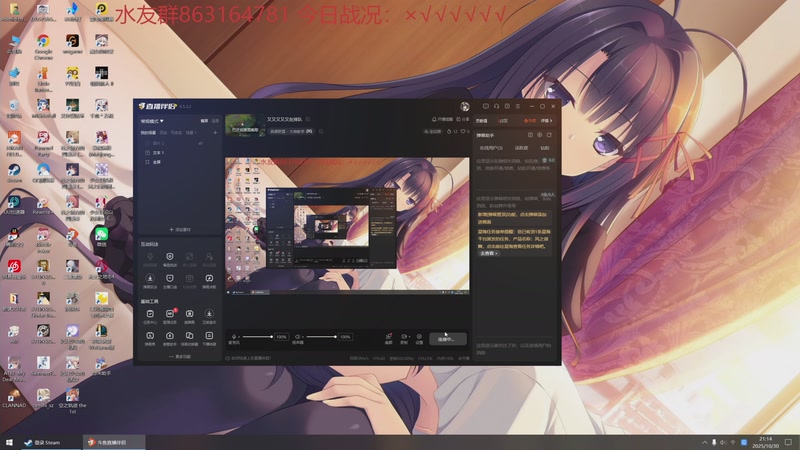Click the stream cover thumbnail

coord(245,126)
